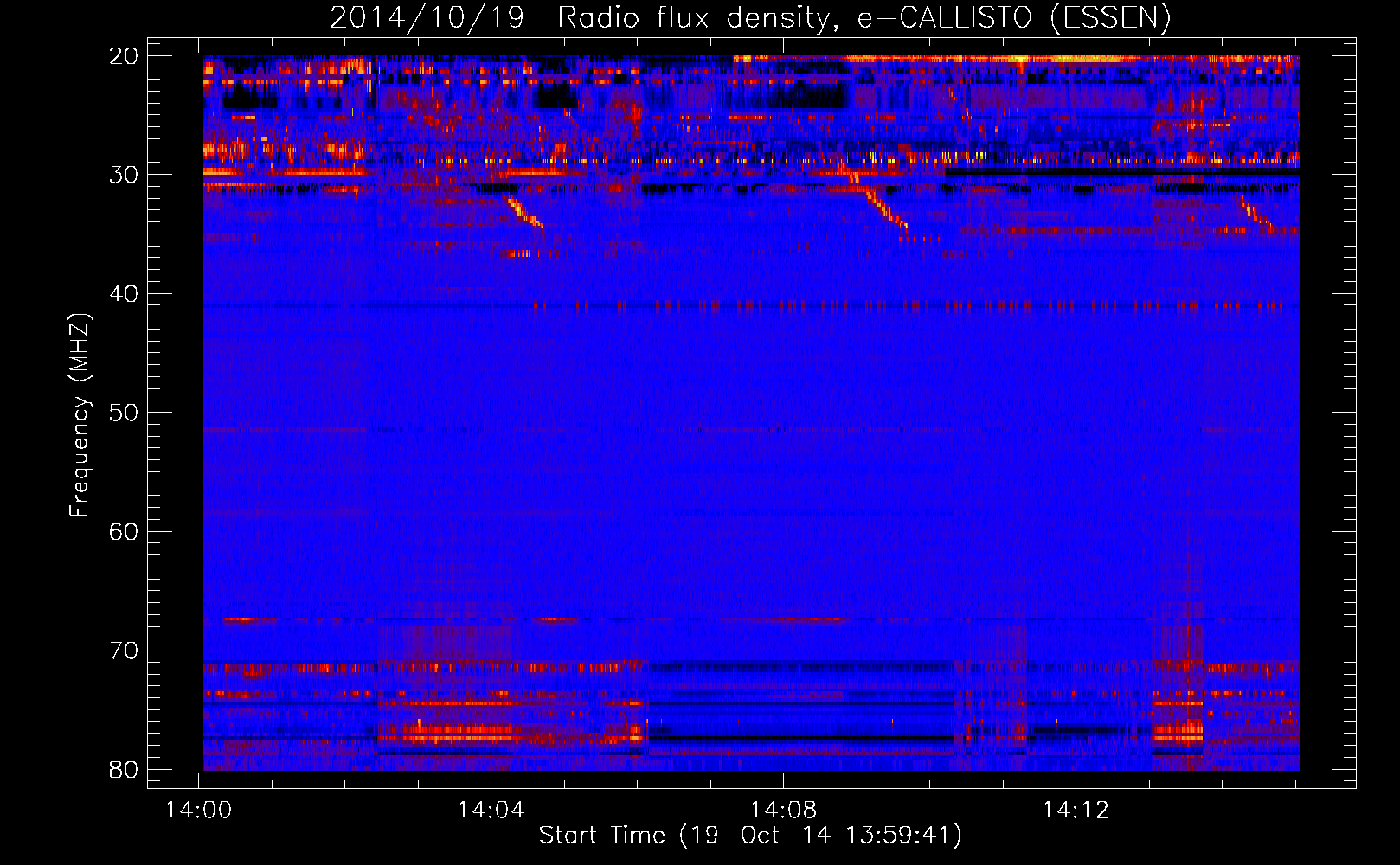The image size is (1400, 865).
Task: Click the "Frequency (MHZ)" axis label
Action: (x=80, y=415)
